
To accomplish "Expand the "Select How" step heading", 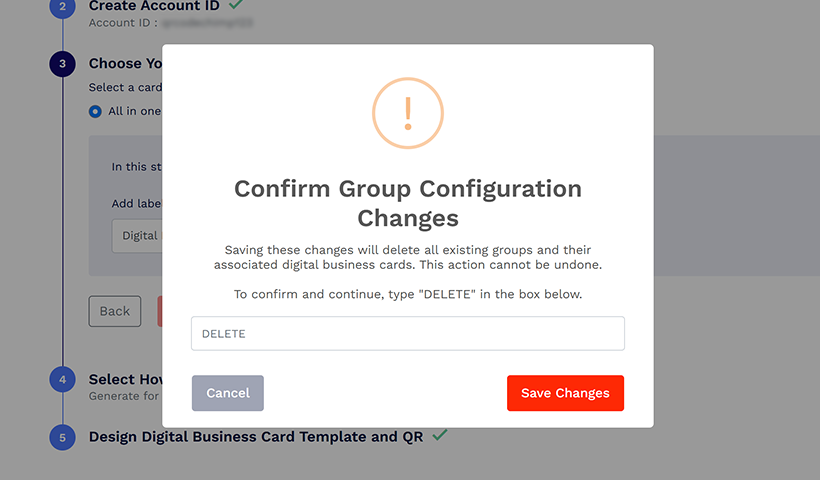I will point(125,379).
